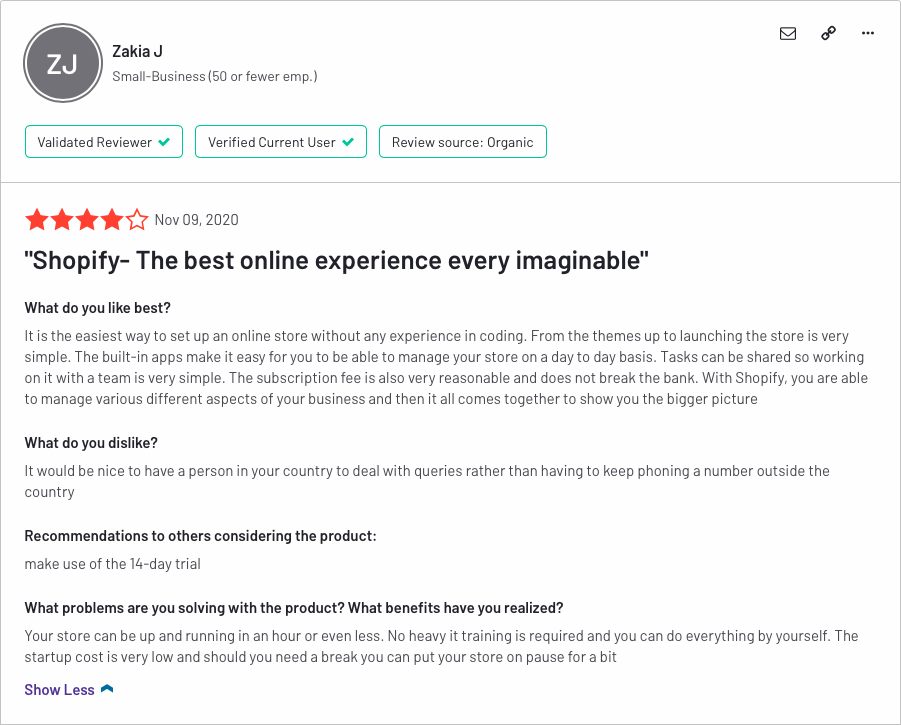The image size is (901, 725).
Task: Click the Validated Reviewer green checkmark
Action: [x=164, y=142]
